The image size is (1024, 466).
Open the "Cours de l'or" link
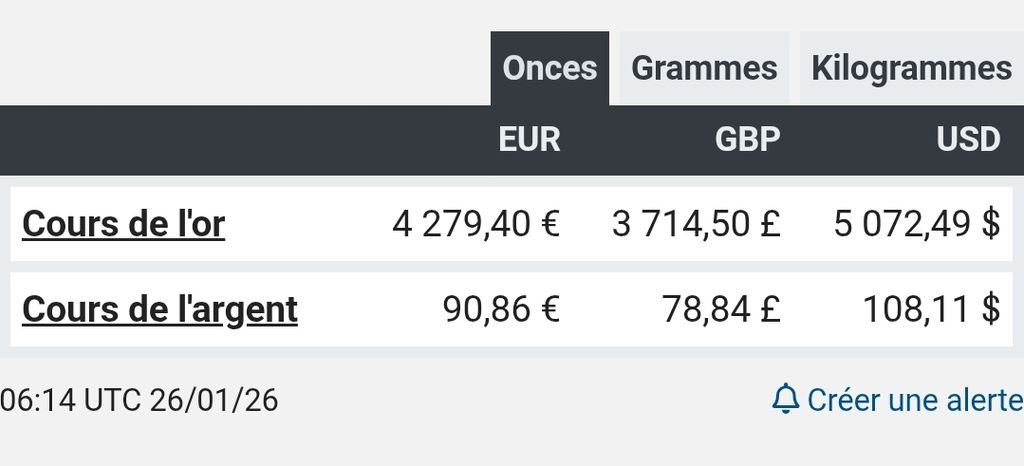pyautogui.click(x=123, y=224)
